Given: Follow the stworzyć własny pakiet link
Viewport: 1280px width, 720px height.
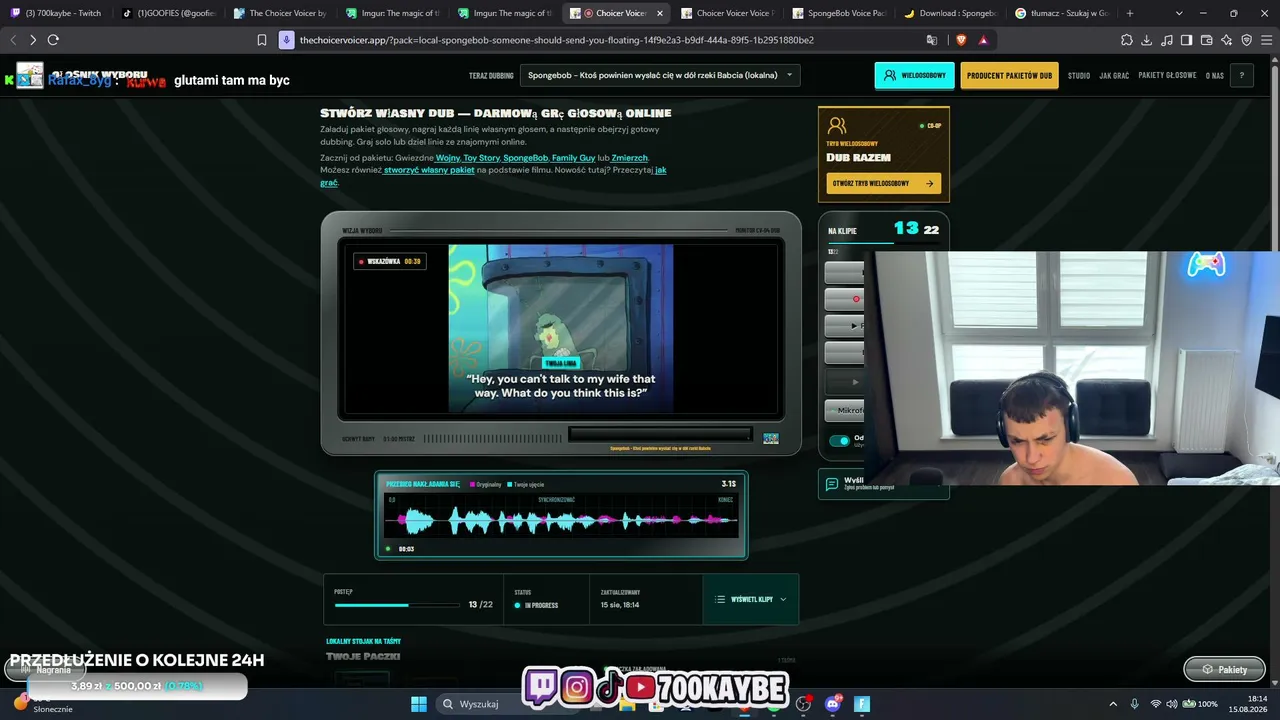Looking at the screenshot, I should pyautogui.click(x=428, y=170).
